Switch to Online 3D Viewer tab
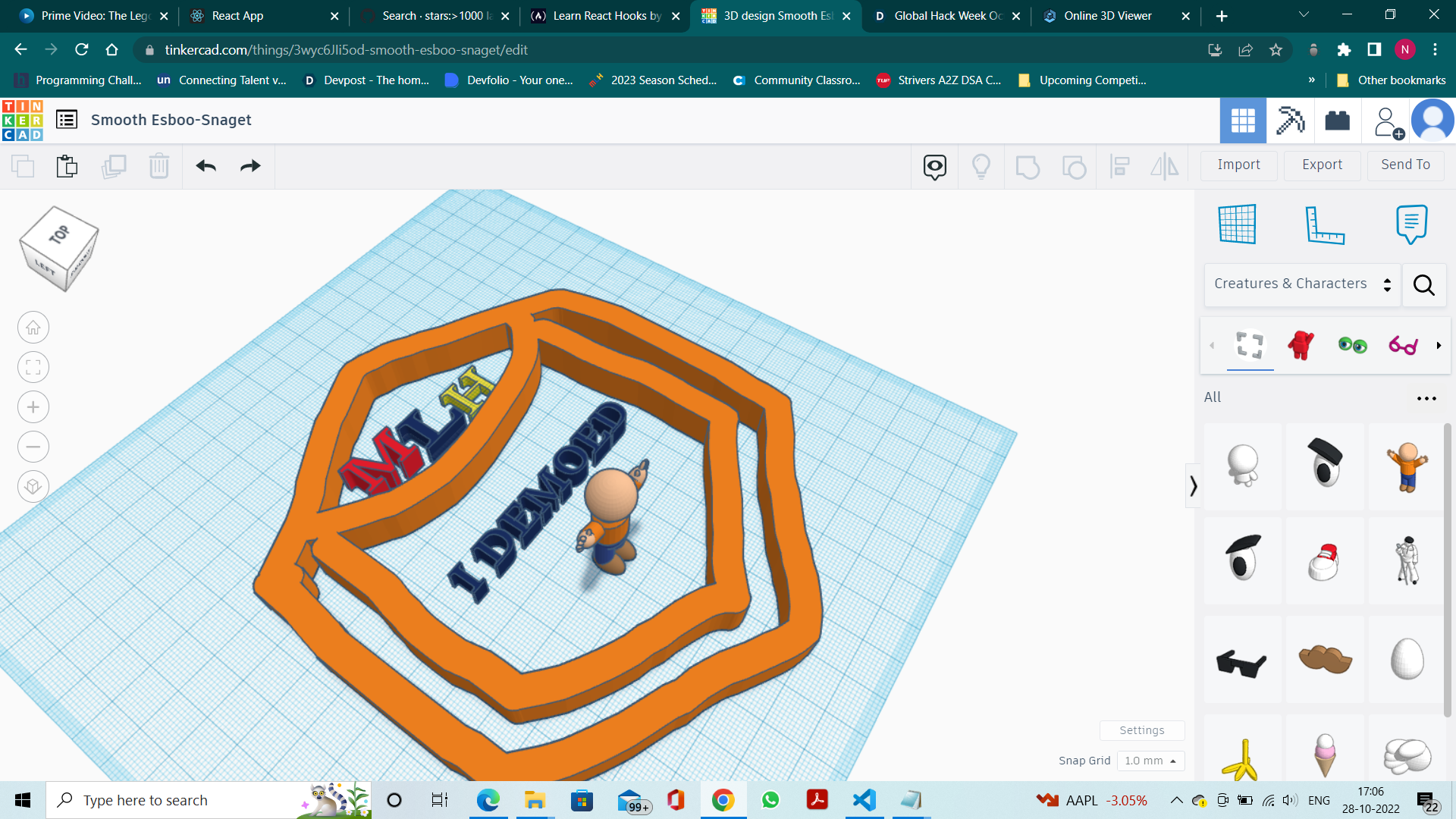The width and height of the screenshot is (1456, 819). [x=1107, y=16]
